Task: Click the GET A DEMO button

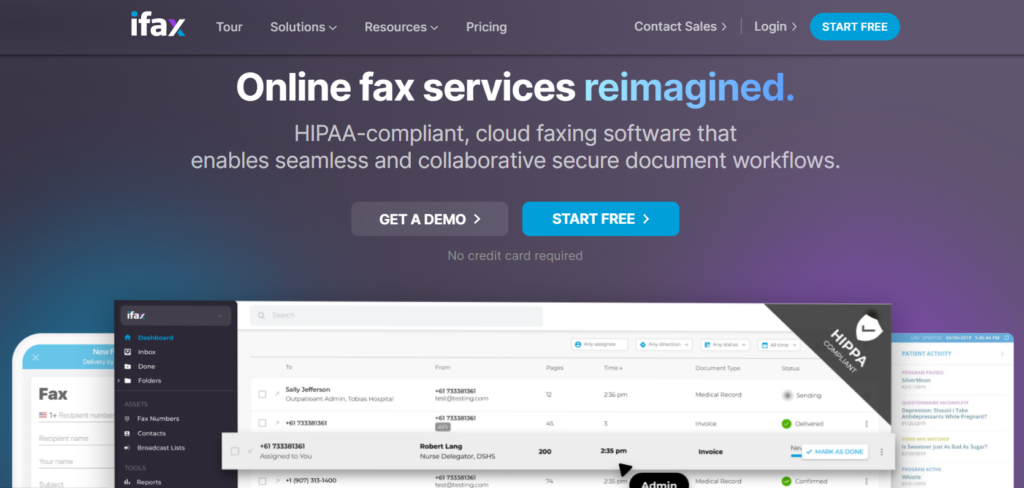Action: [429, 219]
